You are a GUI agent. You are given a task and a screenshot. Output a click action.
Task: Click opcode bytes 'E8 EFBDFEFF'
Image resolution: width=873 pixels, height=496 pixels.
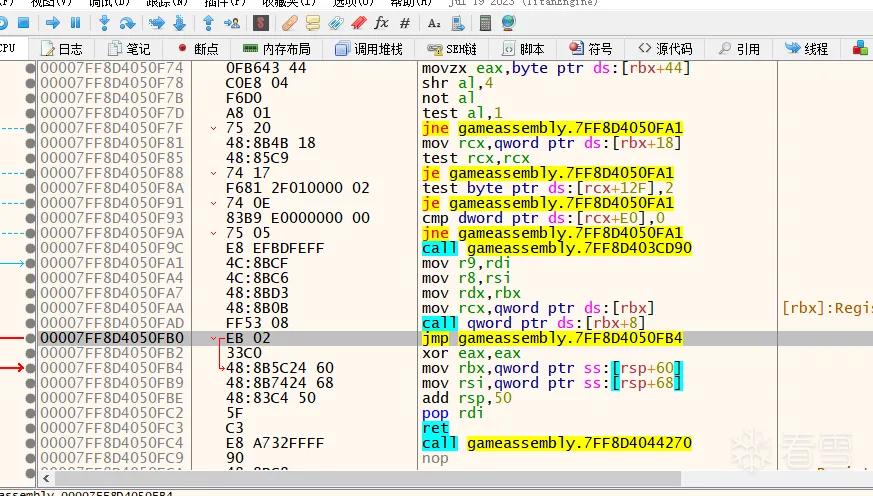[x=275, y=248]
